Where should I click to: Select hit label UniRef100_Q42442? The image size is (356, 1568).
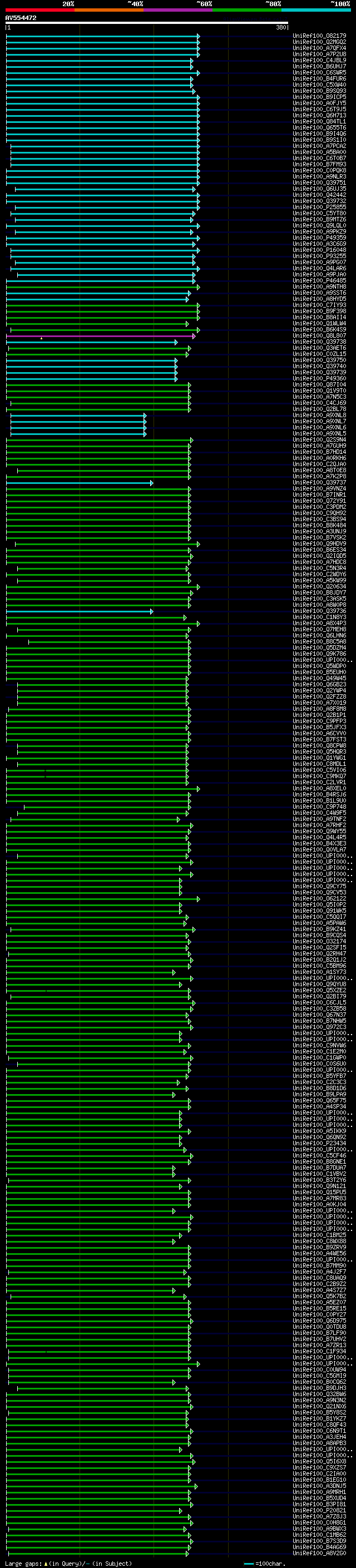click(x=319, y=195)
